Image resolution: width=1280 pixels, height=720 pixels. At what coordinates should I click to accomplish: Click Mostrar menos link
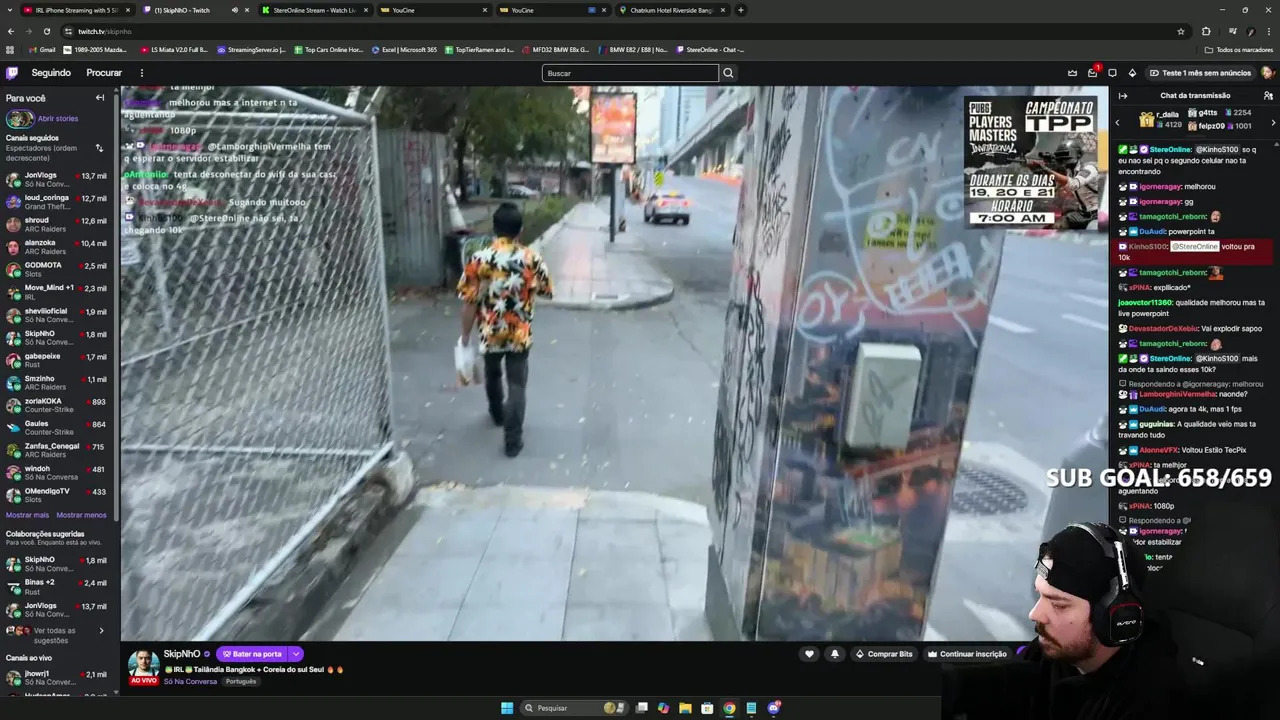(x=81, y=515)
